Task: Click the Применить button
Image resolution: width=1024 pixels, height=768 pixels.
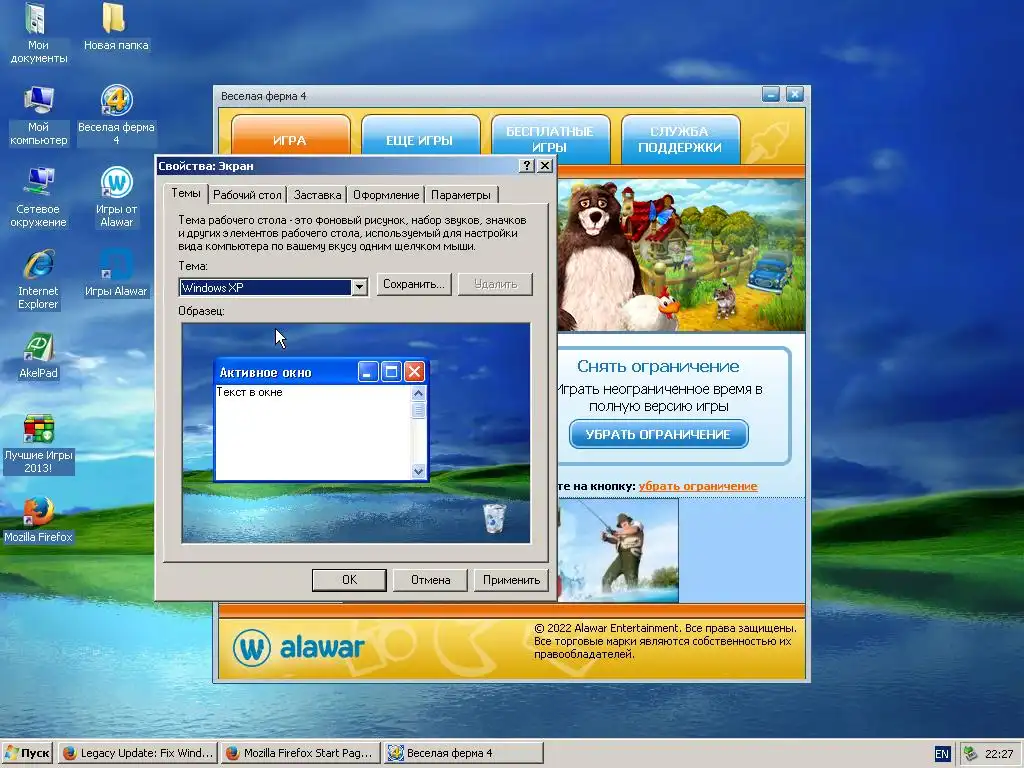Action: (511, 580)
